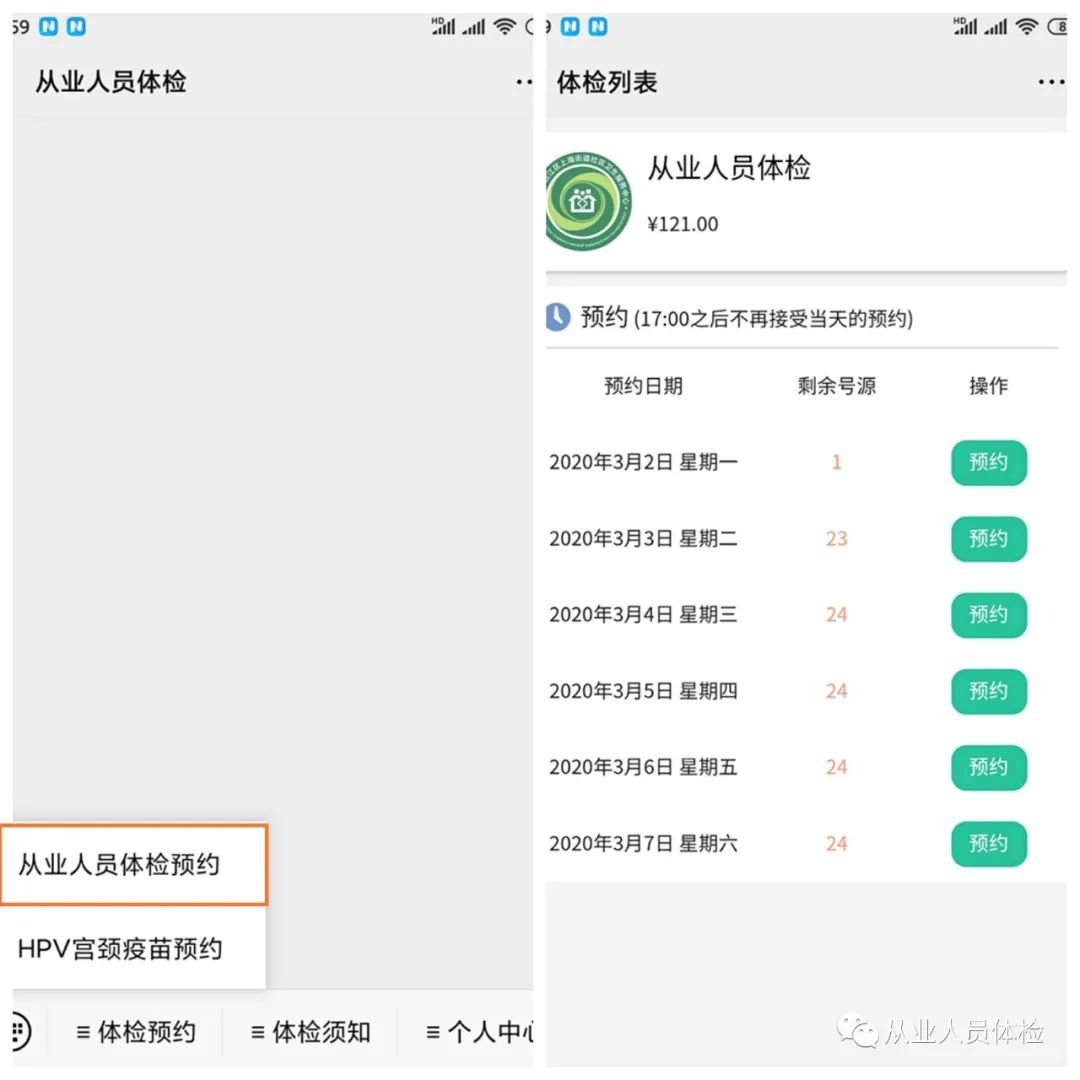Expand the 体检须知 bottom menu
The height and width of the screenshot is (1080, 1080).
310,1032
